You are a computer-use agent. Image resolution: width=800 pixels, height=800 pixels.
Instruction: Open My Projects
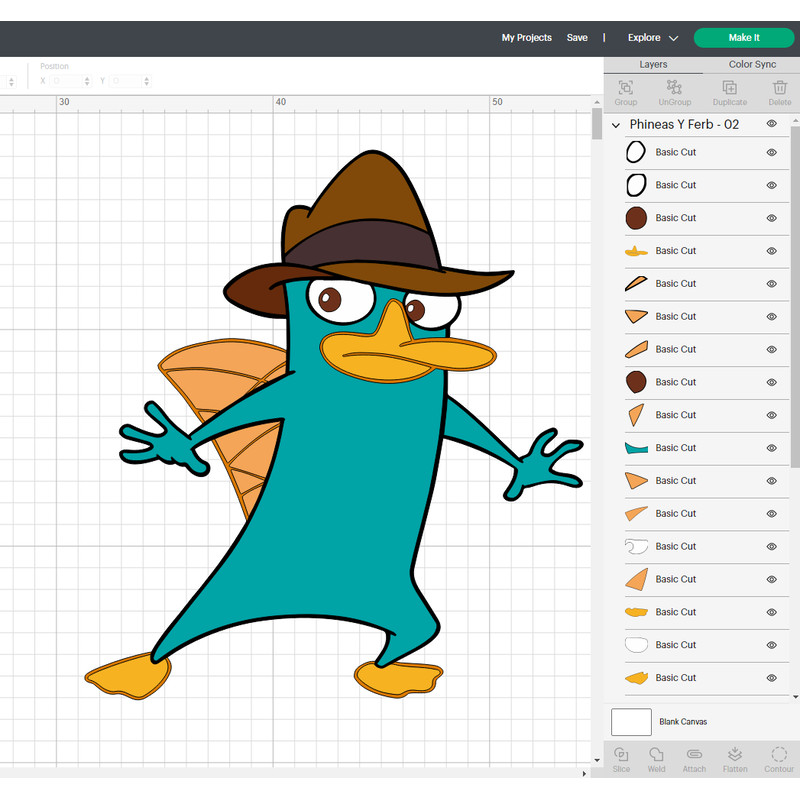point(526,37)
